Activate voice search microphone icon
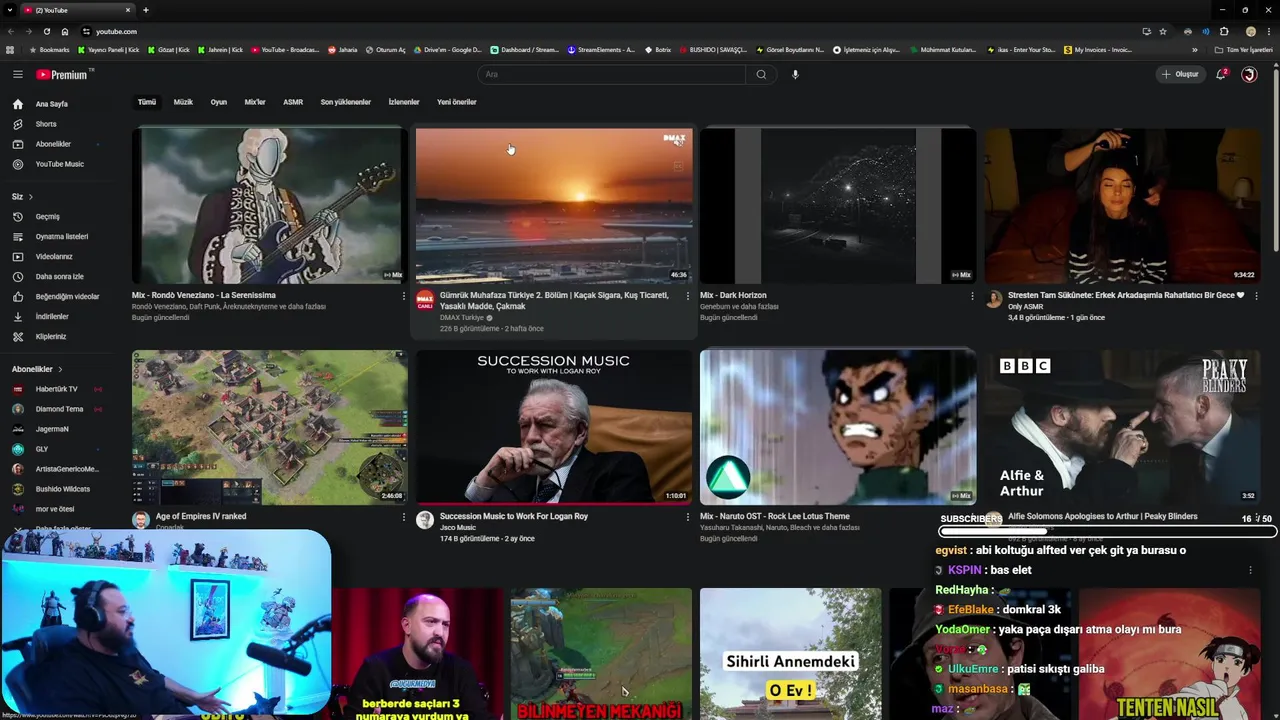Image resolution: width=1280 pixels, height=720 pixels. tap(795, 74)
